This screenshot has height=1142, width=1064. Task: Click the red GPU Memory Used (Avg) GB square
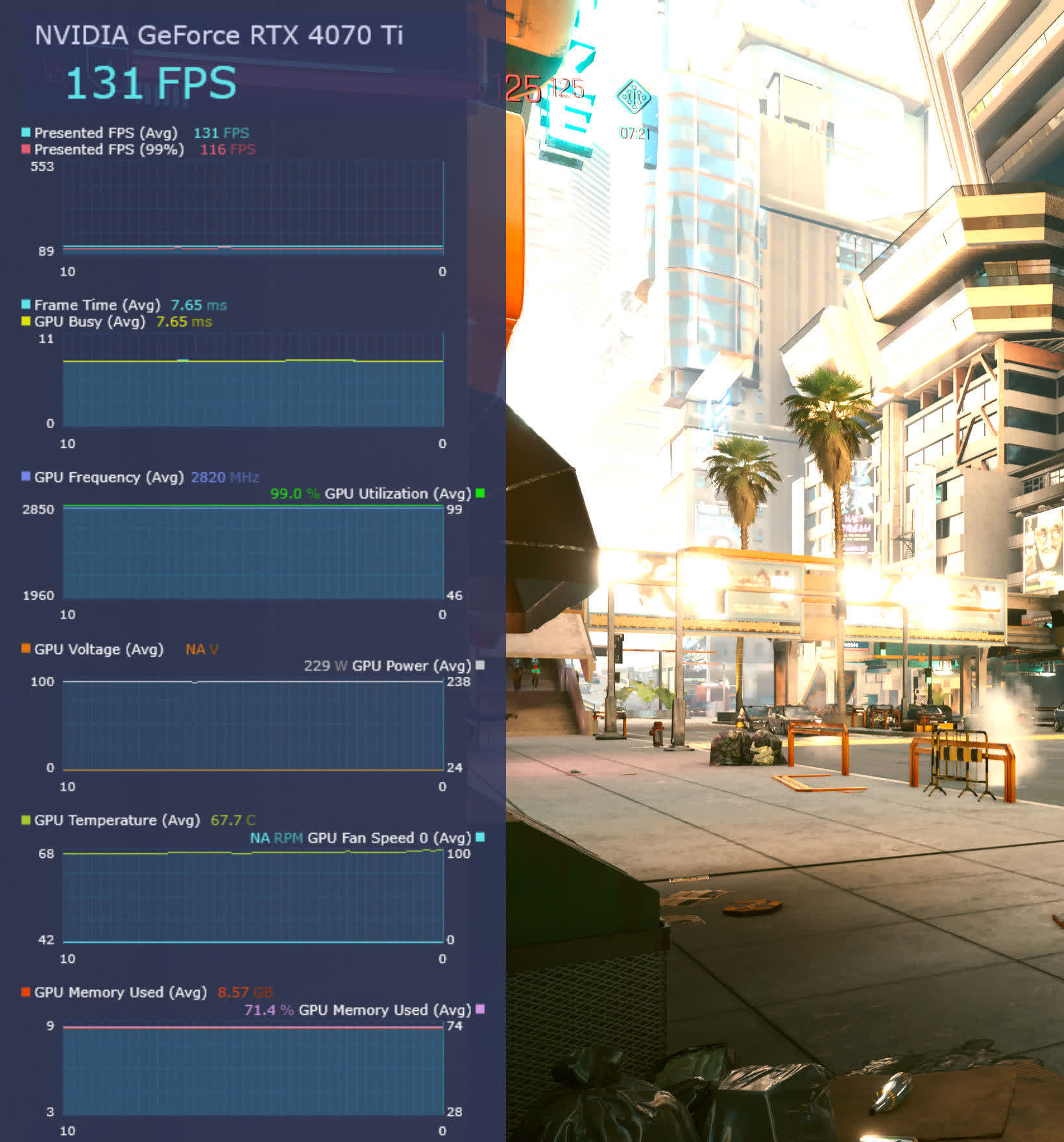[26, 992]
